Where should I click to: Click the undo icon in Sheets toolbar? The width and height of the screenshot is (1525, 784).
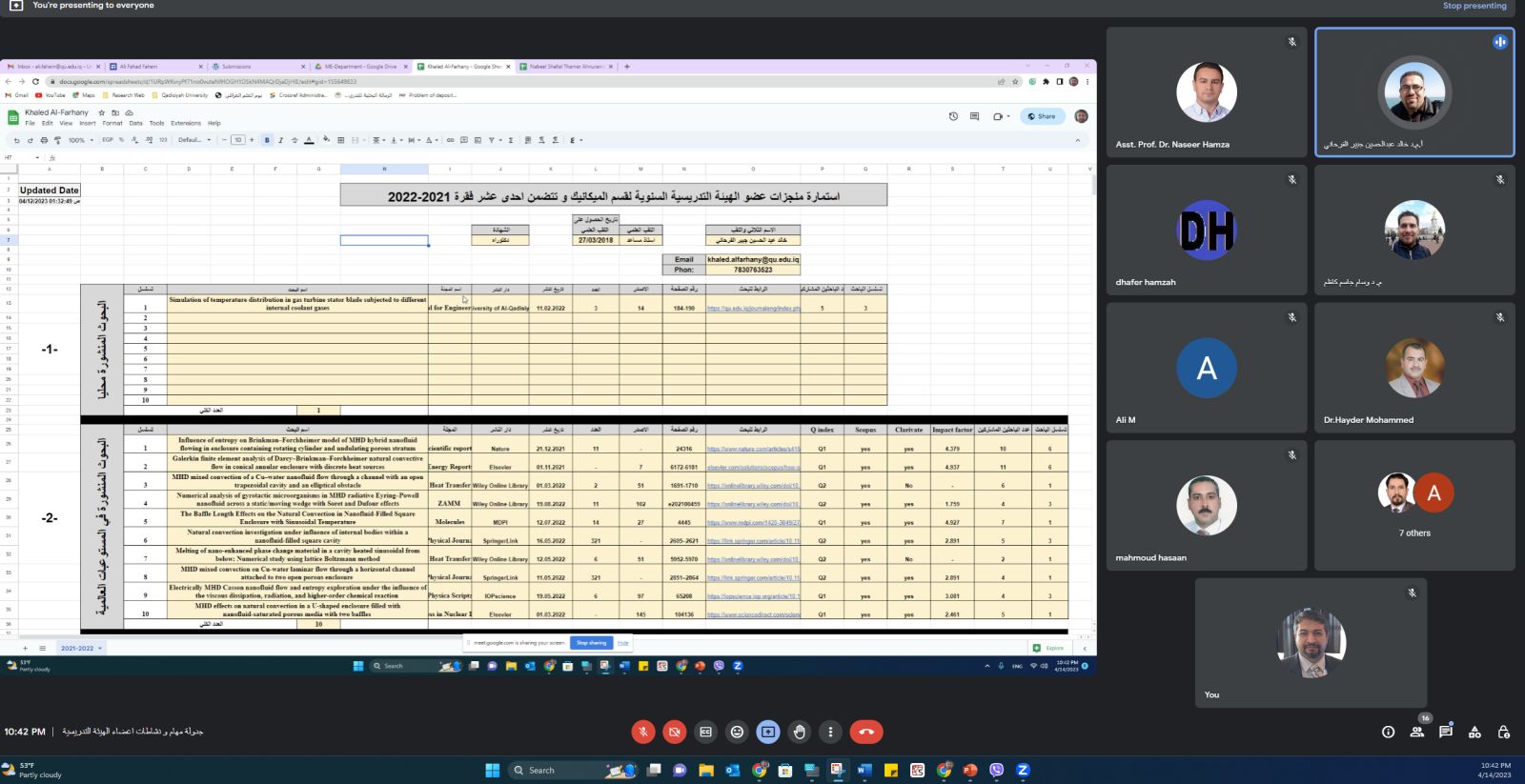click(x=16, y=140)
